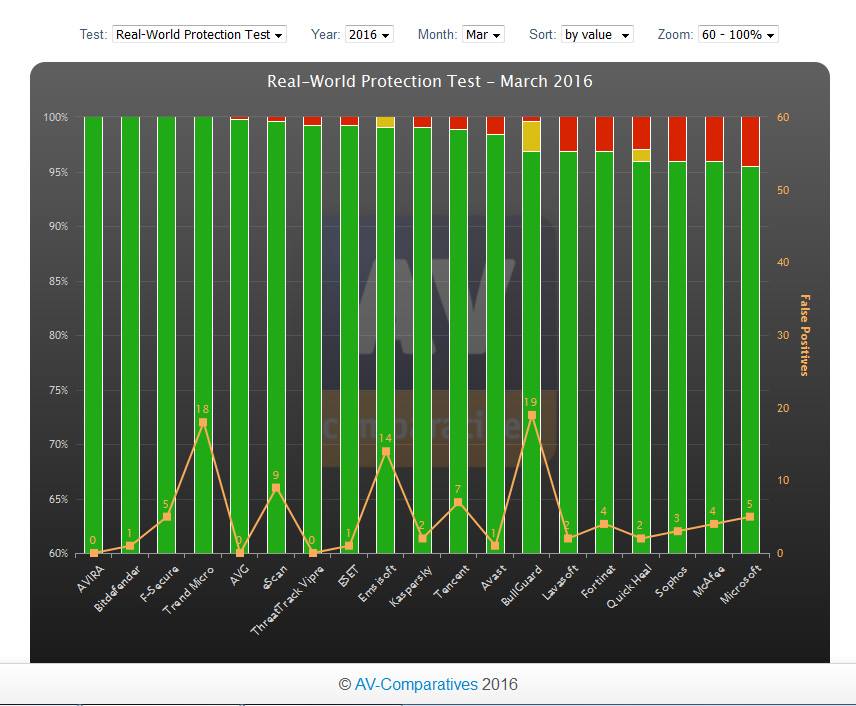Click the Microsoft label on the x-axis
This screenshot has height=706, width=856.
coord(740,585)
